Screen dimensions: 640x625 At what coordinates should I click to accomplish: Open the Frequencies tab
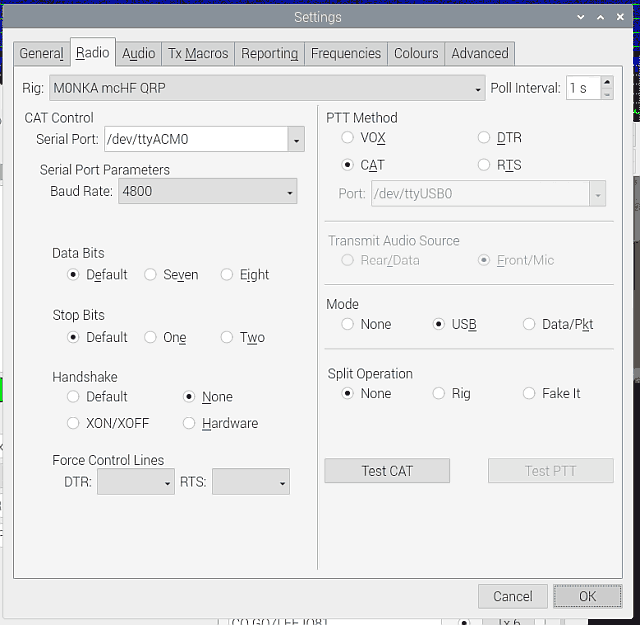click(x=345, y=53)
